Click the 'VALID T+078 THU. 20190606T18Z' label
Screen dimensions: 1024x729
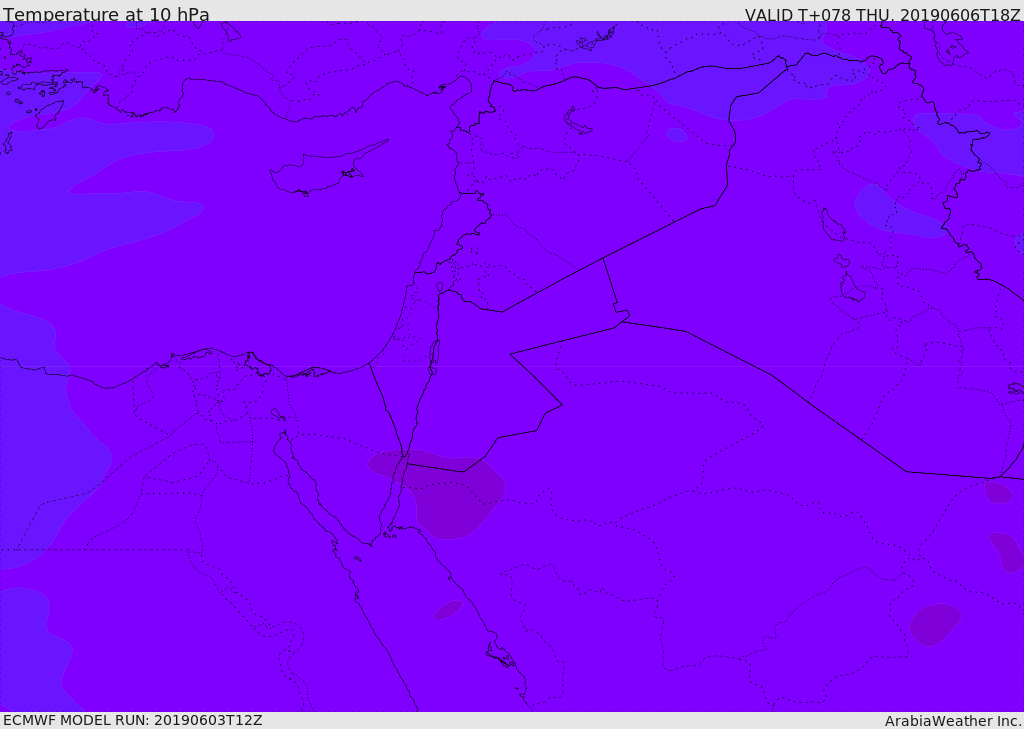point(882,14)
